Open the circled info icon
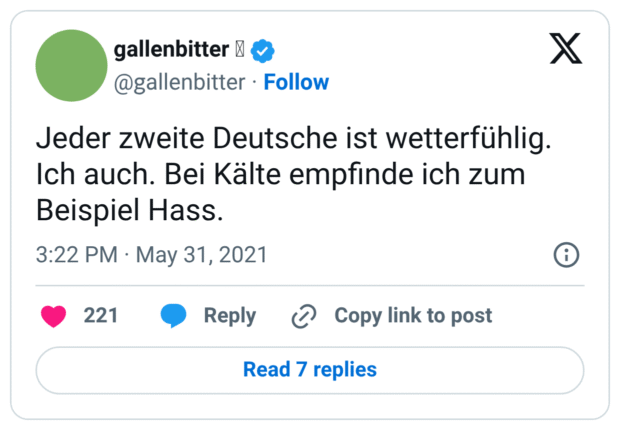Screen dimensions: 620x430 pyautogui.click(x=566, y=255)
